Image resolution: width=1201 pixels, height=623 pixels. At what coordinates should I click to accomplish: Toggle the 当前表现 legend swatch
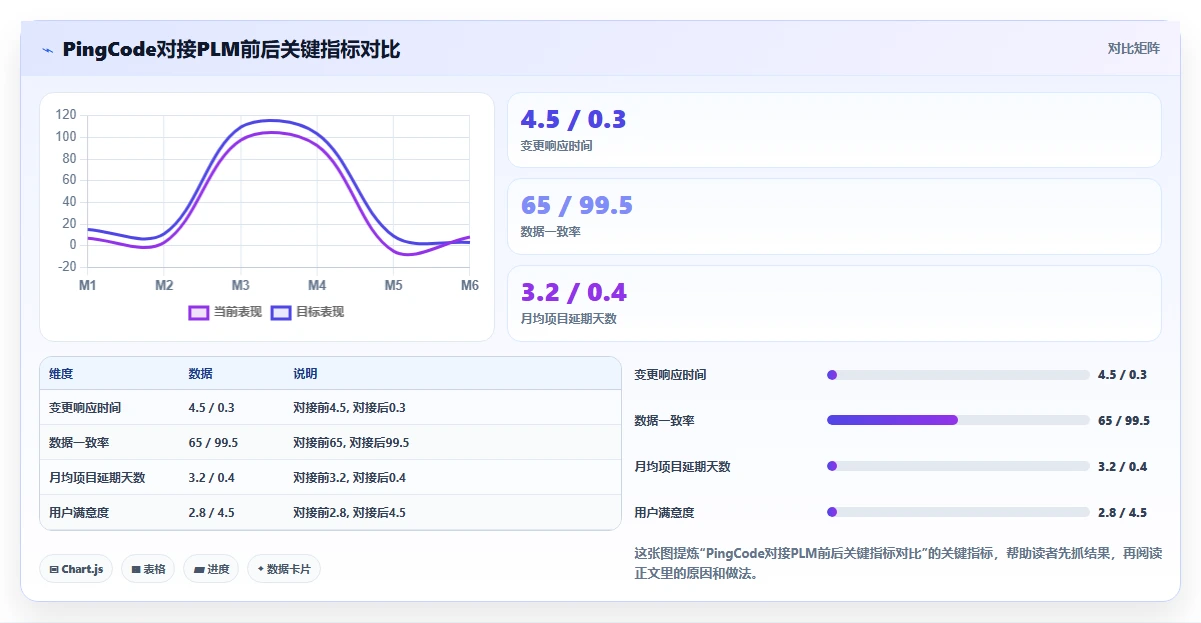click(x=199, y=312)
